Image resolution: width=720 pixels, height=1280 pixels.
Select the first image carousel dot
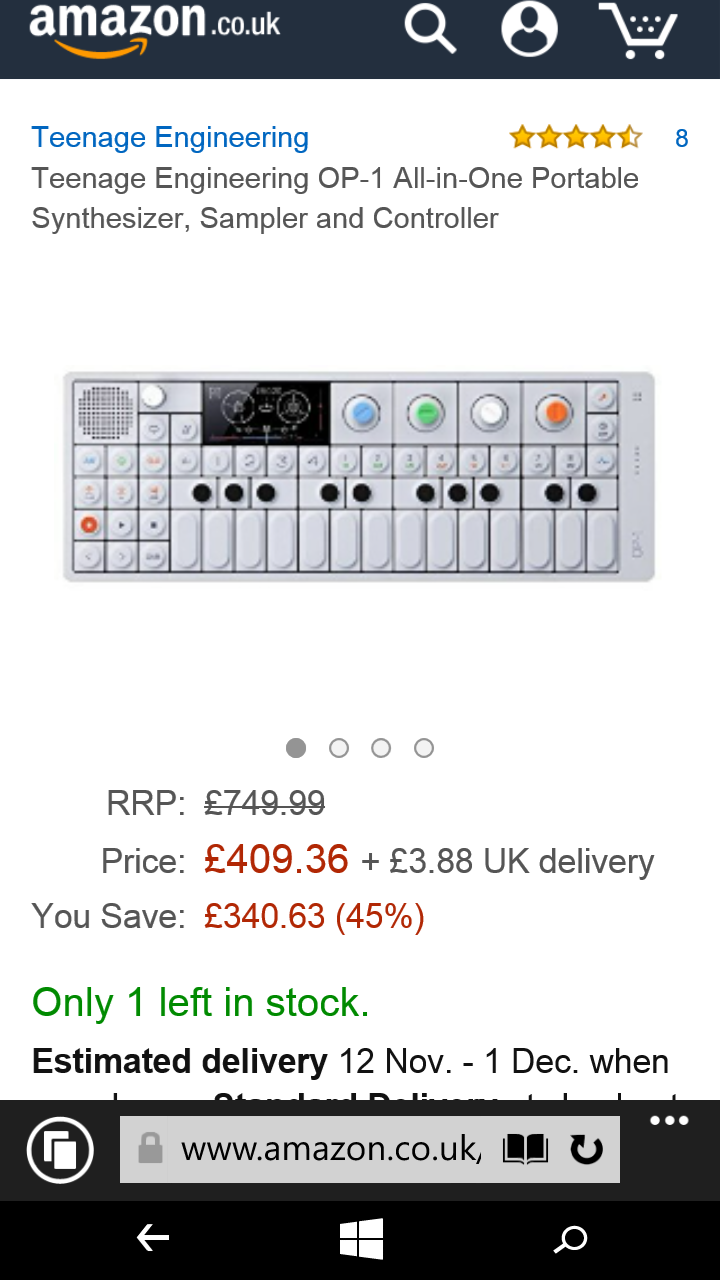coord(296,748)
